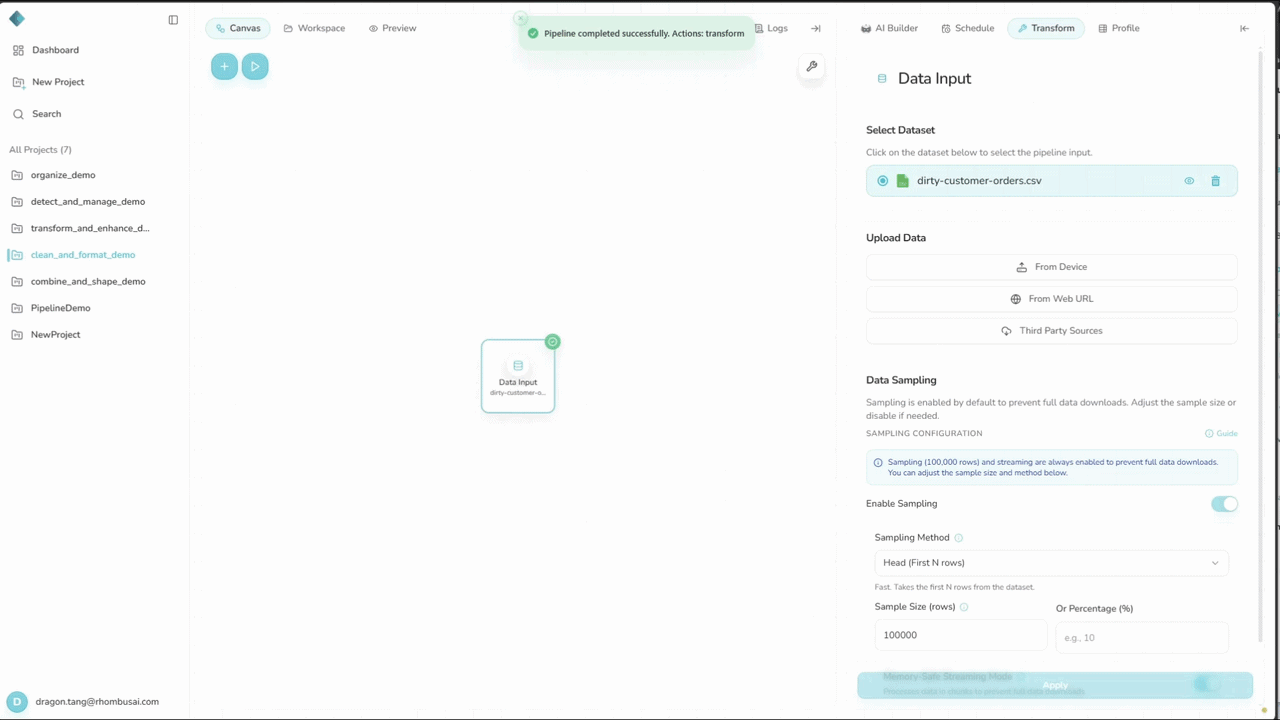
Task: Open the Preview tab
Action: pyautogui.click(x=392, y=28)
